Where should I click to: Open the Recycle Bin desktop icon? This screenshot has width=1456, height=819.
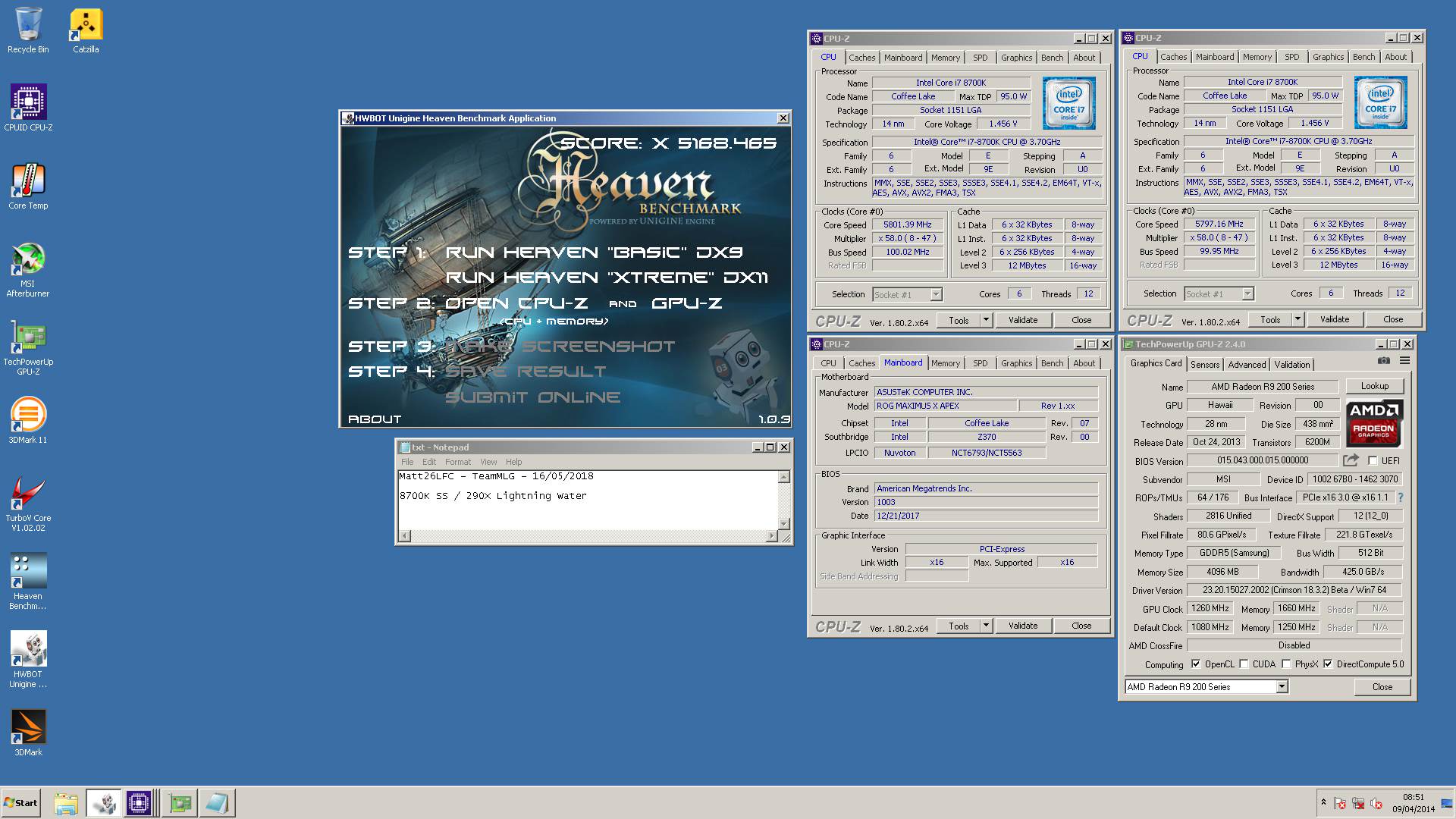pos(28,30)
